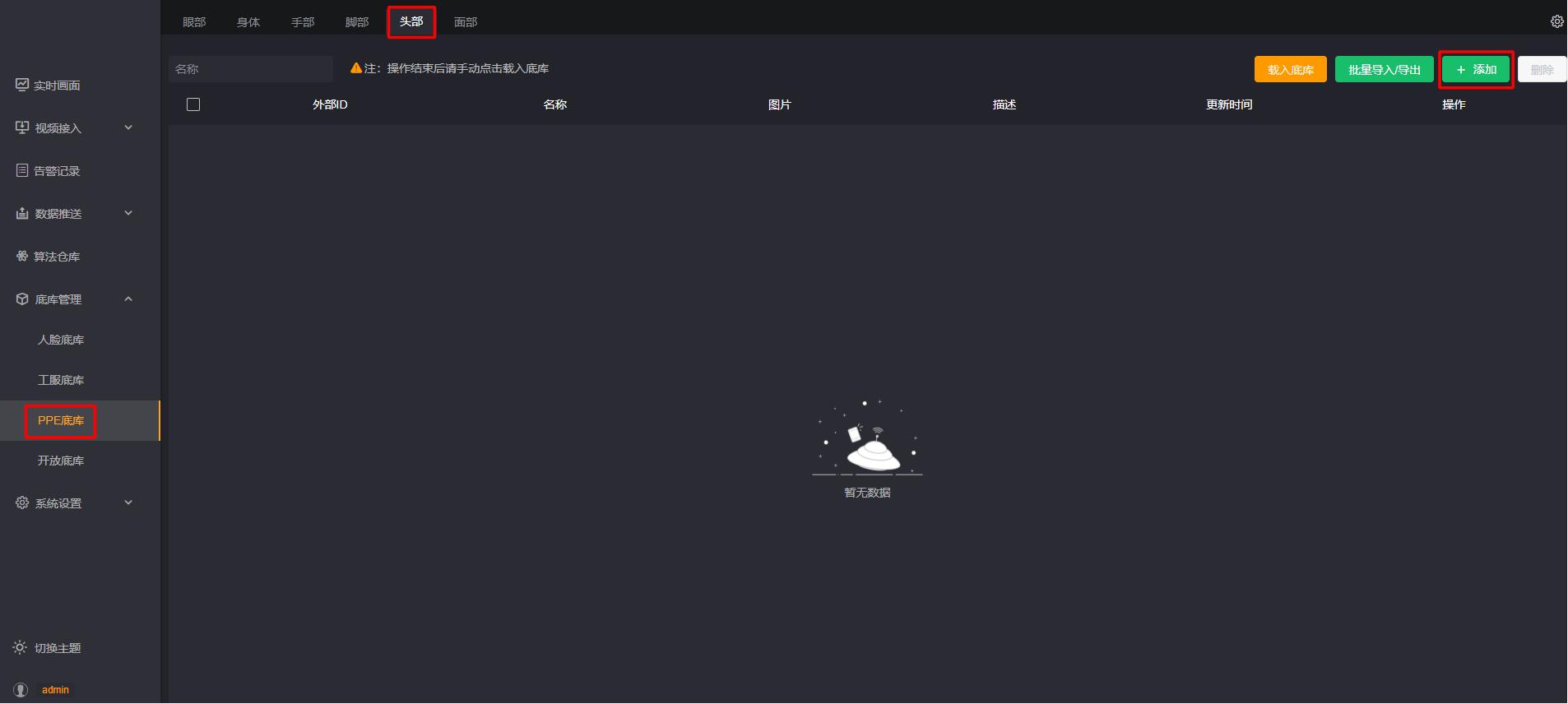Click the green 添加 button
Viewport: 1568px width, 704px height.
[x=1476, y=69]
